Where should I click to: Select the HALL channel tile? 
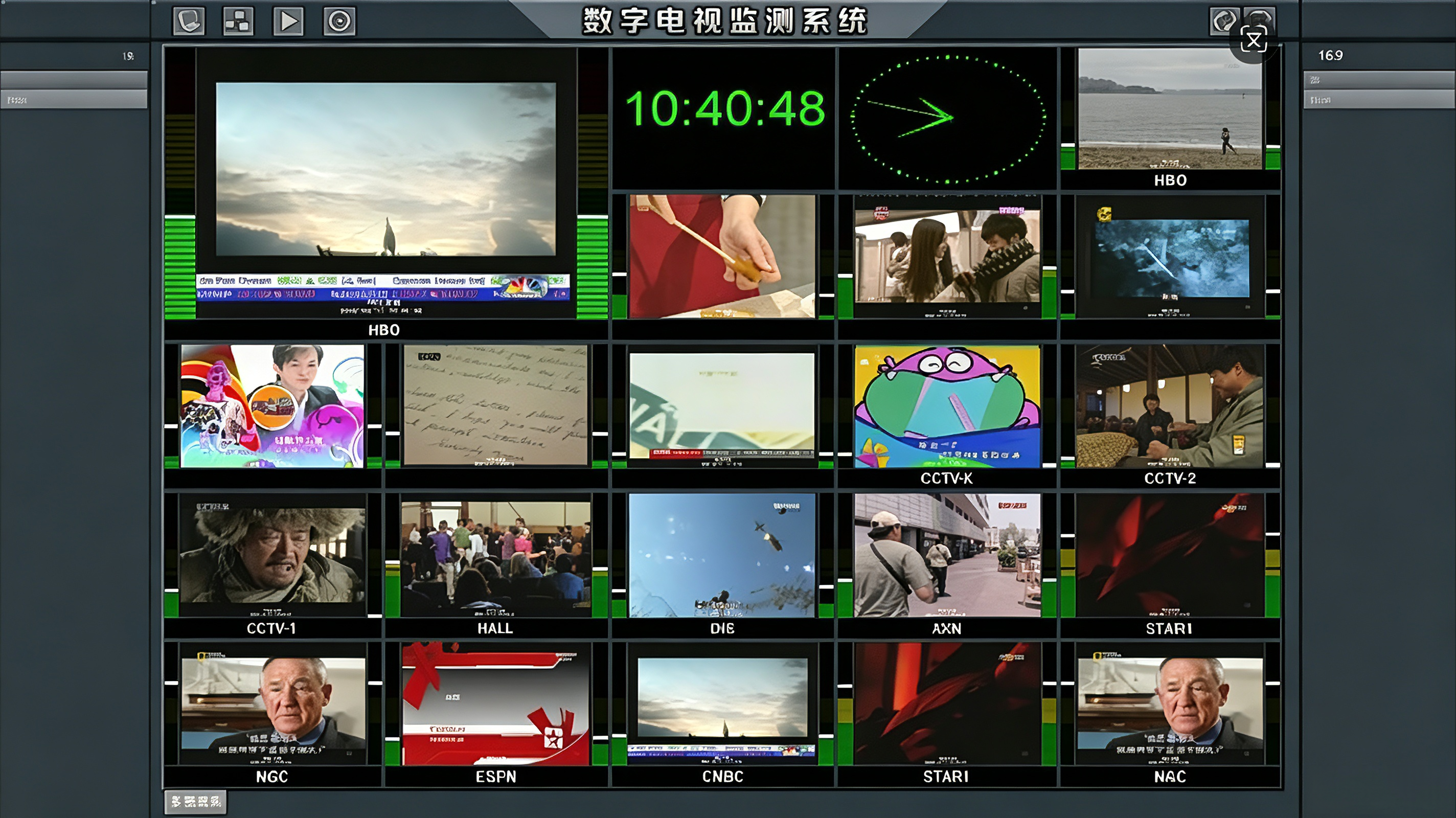[x=496, y=565]
